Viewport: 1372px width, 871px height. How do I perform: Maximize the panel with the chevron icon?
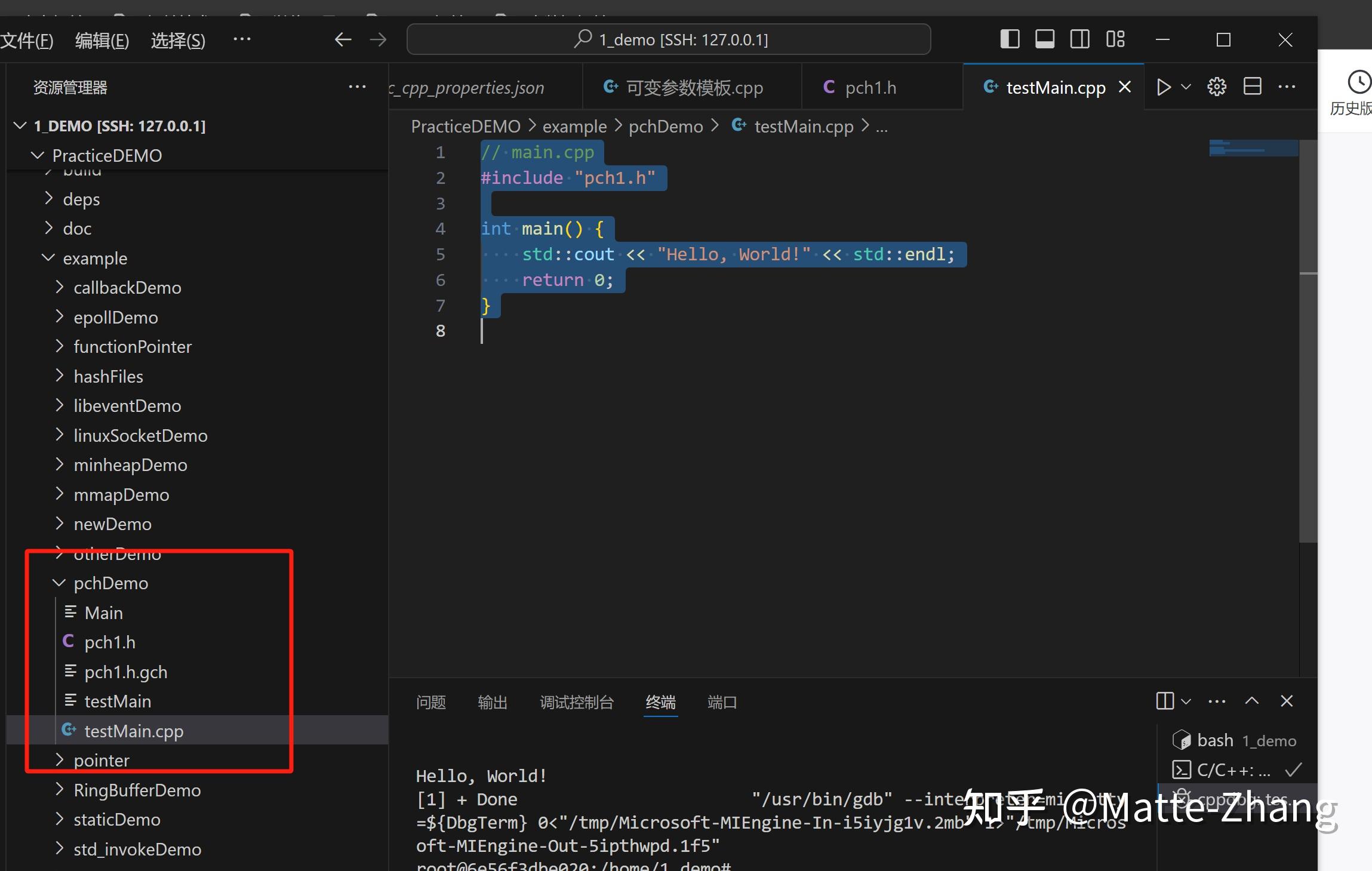[1252, 701]
